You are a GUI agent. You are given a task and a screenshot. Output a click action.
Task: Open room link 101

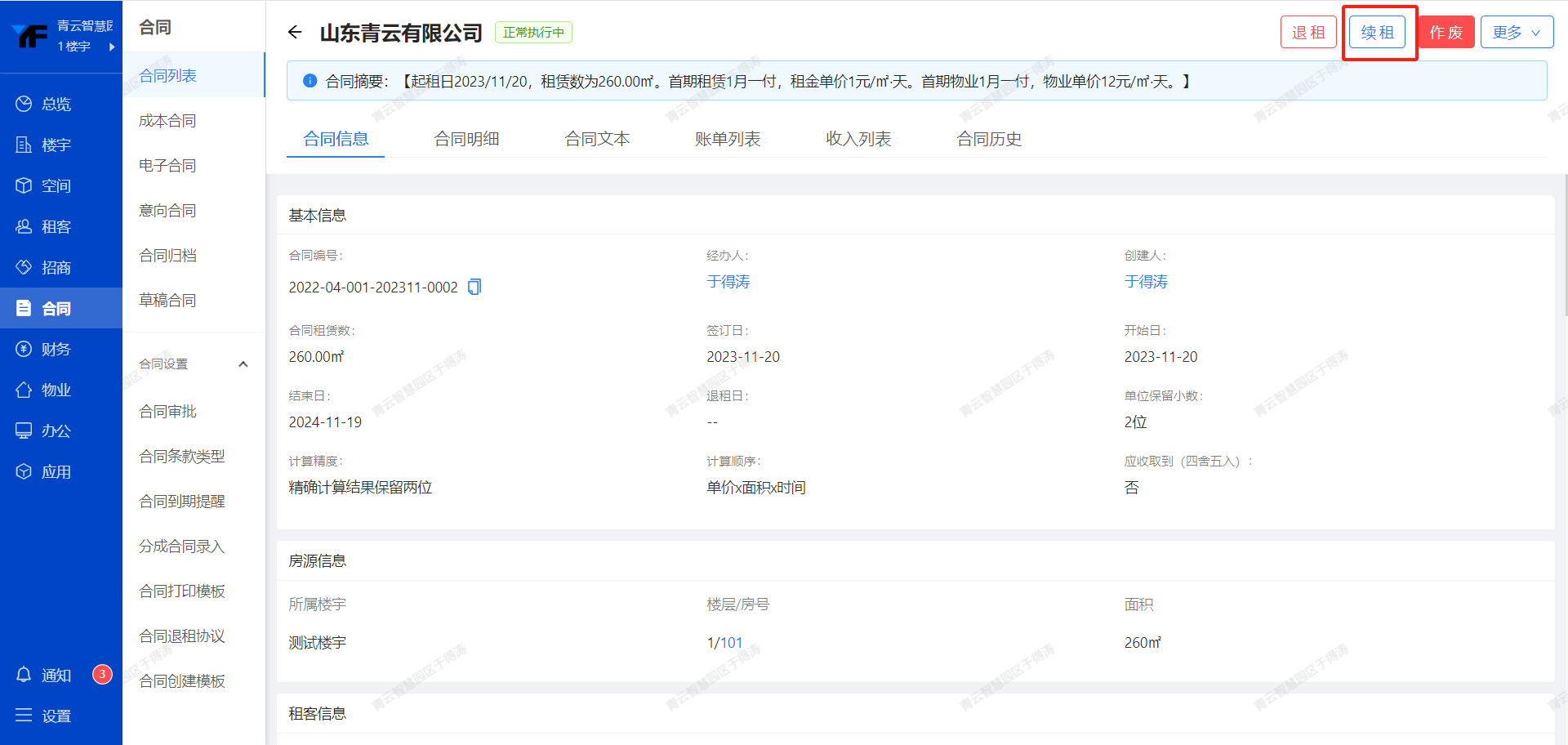point(731,643)
